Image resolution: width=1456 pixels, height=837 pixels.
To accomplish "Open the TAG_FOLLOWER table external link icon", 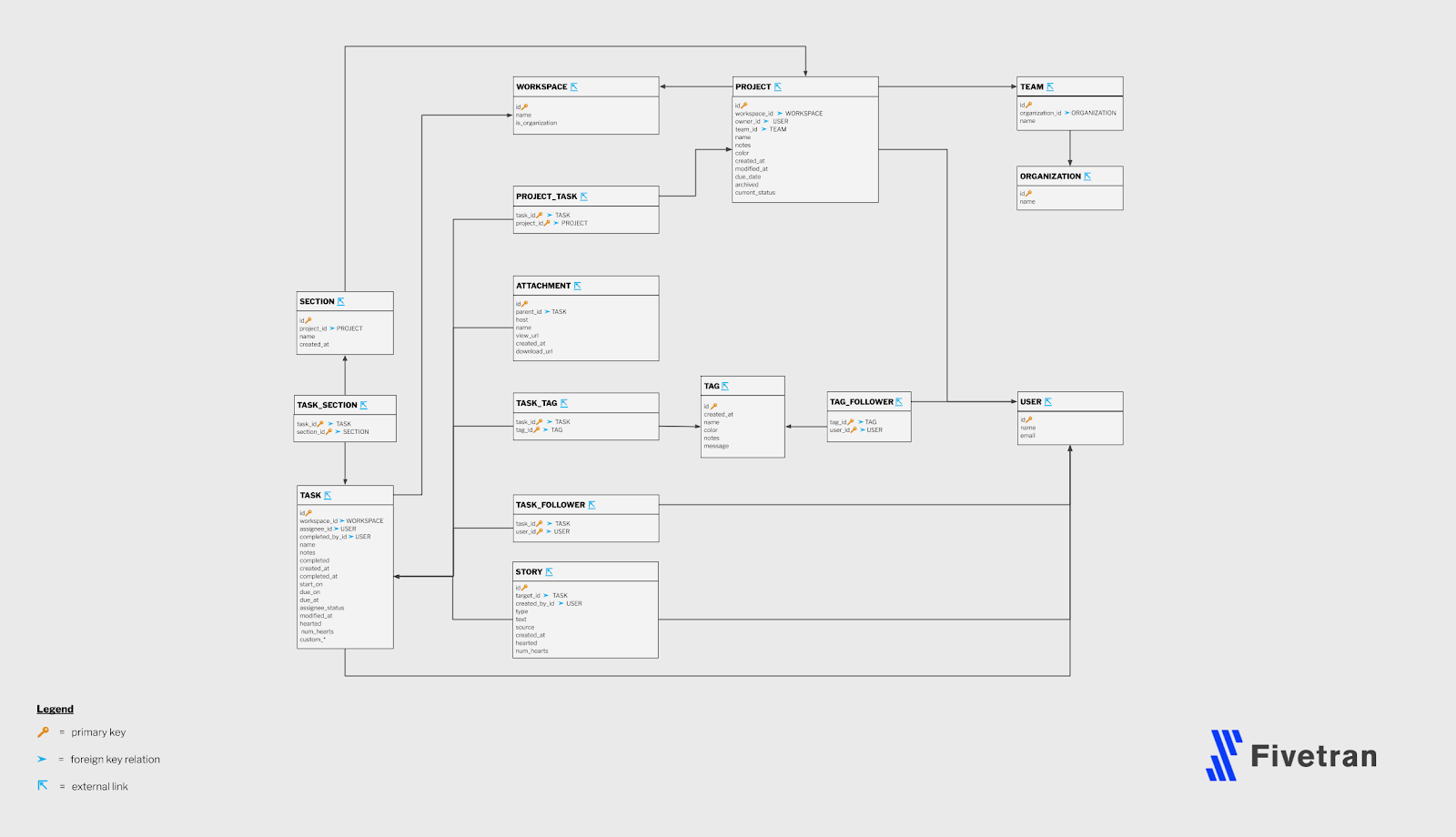I will click(899, 401).
